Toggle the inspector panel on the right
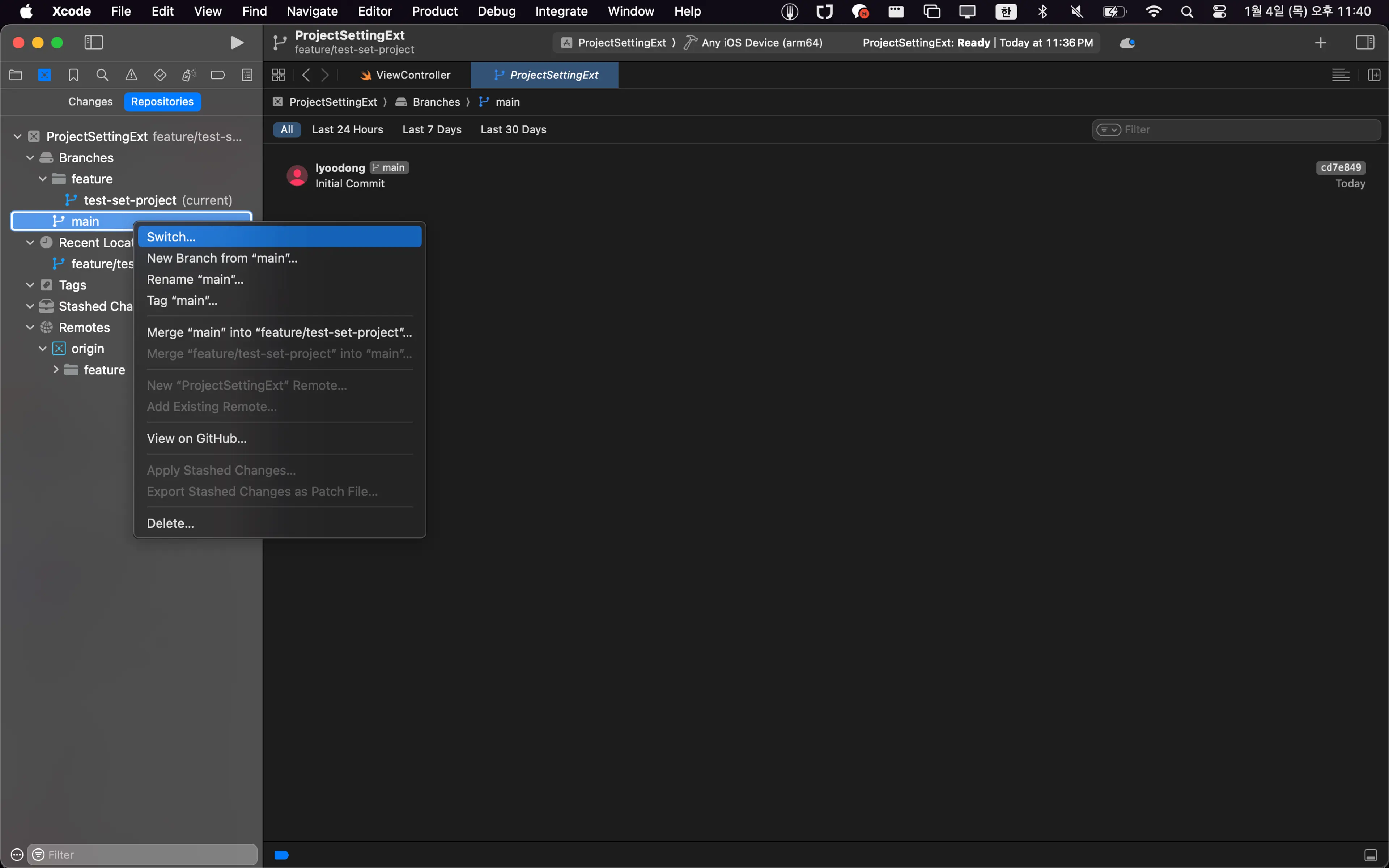1389x868 pixels. coord(1365,42)
